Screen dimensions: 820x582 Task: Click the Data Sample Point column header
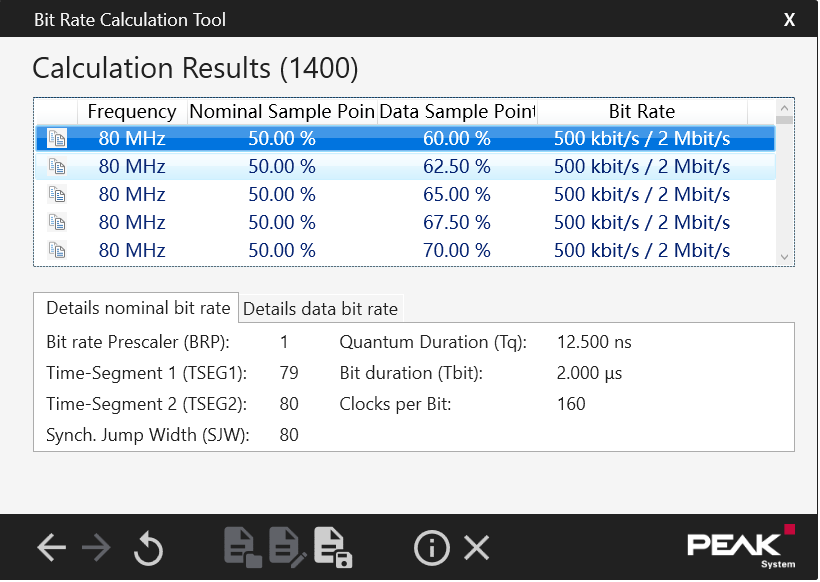click(x=457, y=111)
